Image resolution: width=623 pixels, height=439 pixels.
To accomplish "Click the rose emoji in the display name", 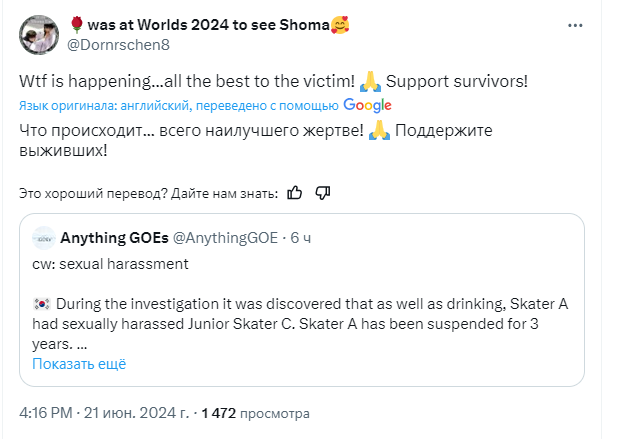I will [73, 24].
